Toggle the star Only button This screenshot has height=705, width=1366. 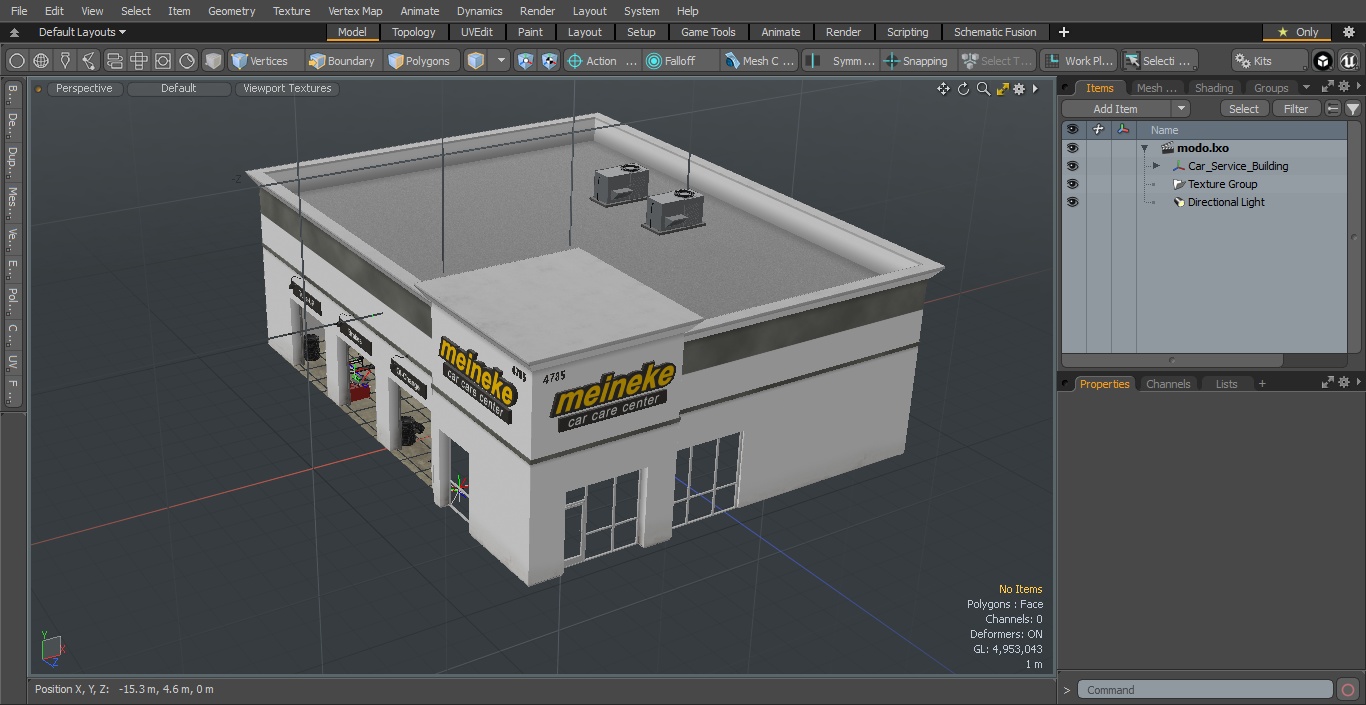tap(1297, 32)
